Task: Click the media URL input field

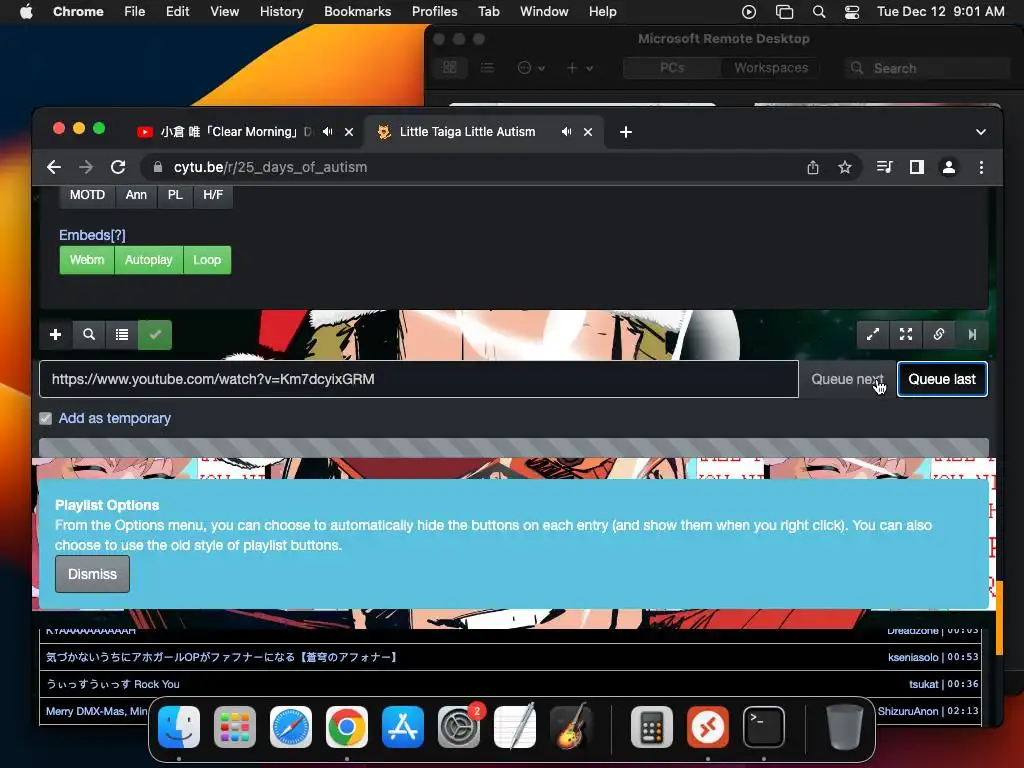Action: pos(419,379)
